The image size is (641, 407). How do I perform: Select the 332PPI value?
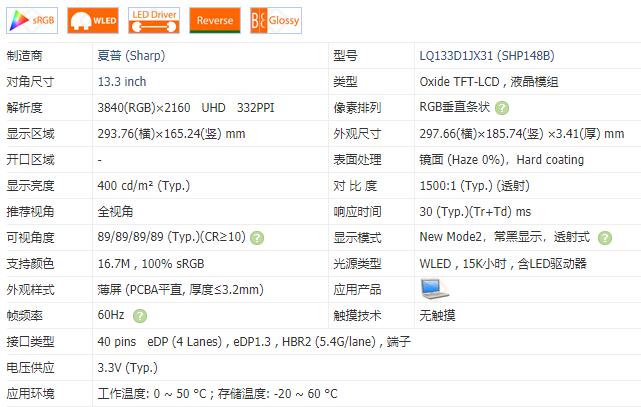click(x=256, y=108)
